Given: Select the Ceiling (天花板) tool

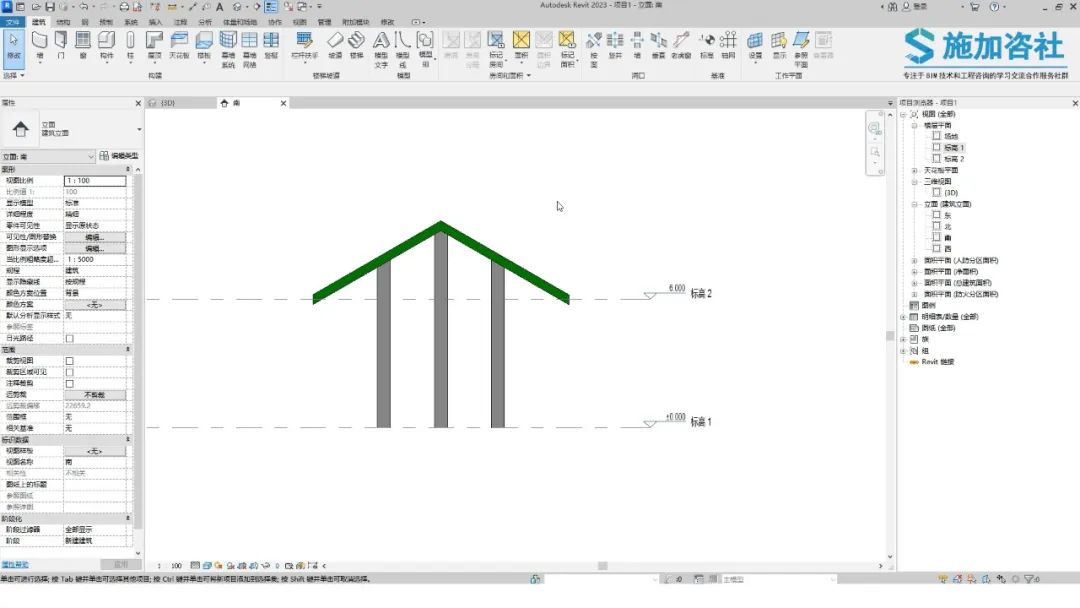Looking at the screenshot, I should click(x=179, y=45).
